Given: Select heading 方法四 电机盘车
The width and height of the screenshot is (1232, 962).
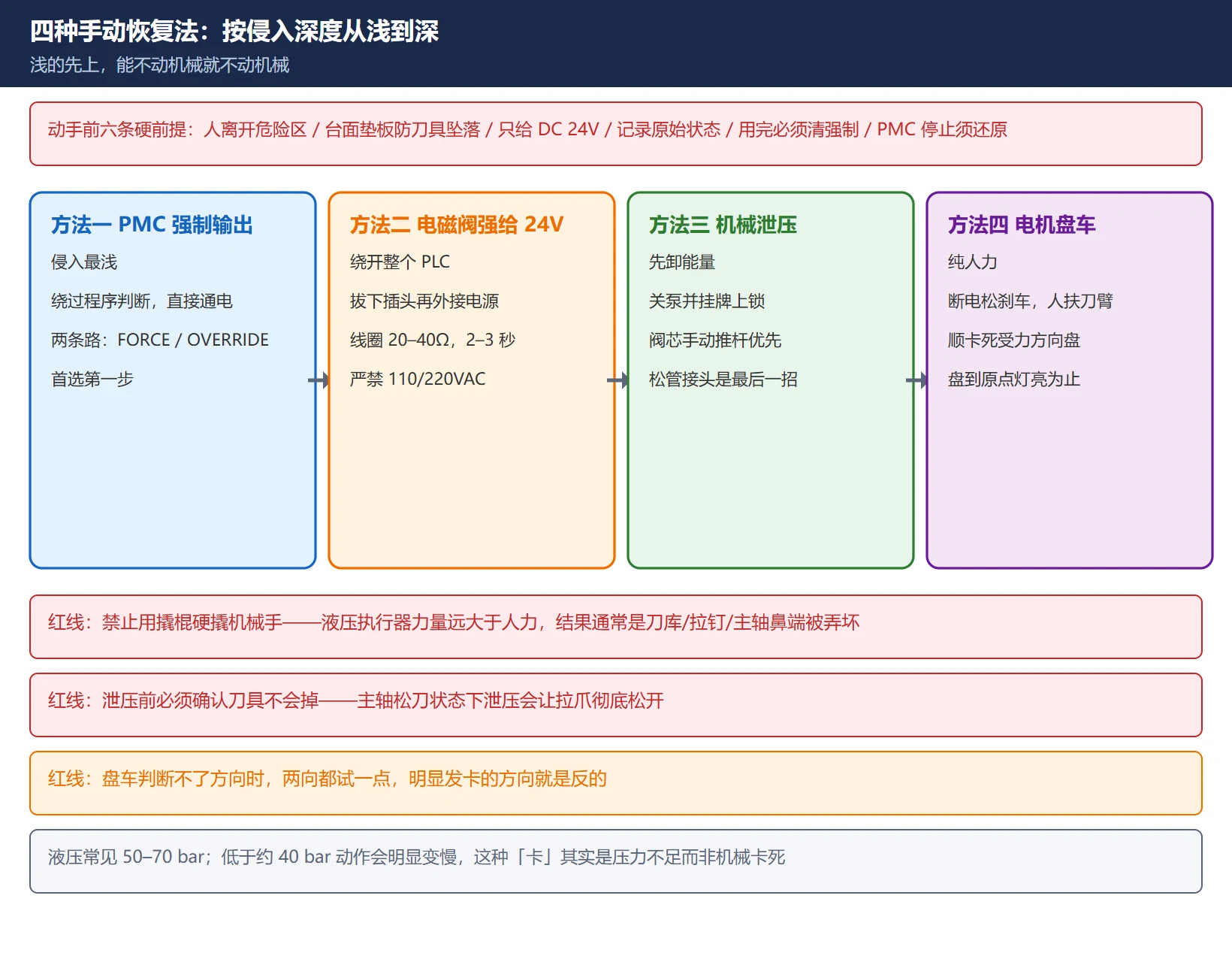Looking at the screenshot, I should pos(1022,225).
